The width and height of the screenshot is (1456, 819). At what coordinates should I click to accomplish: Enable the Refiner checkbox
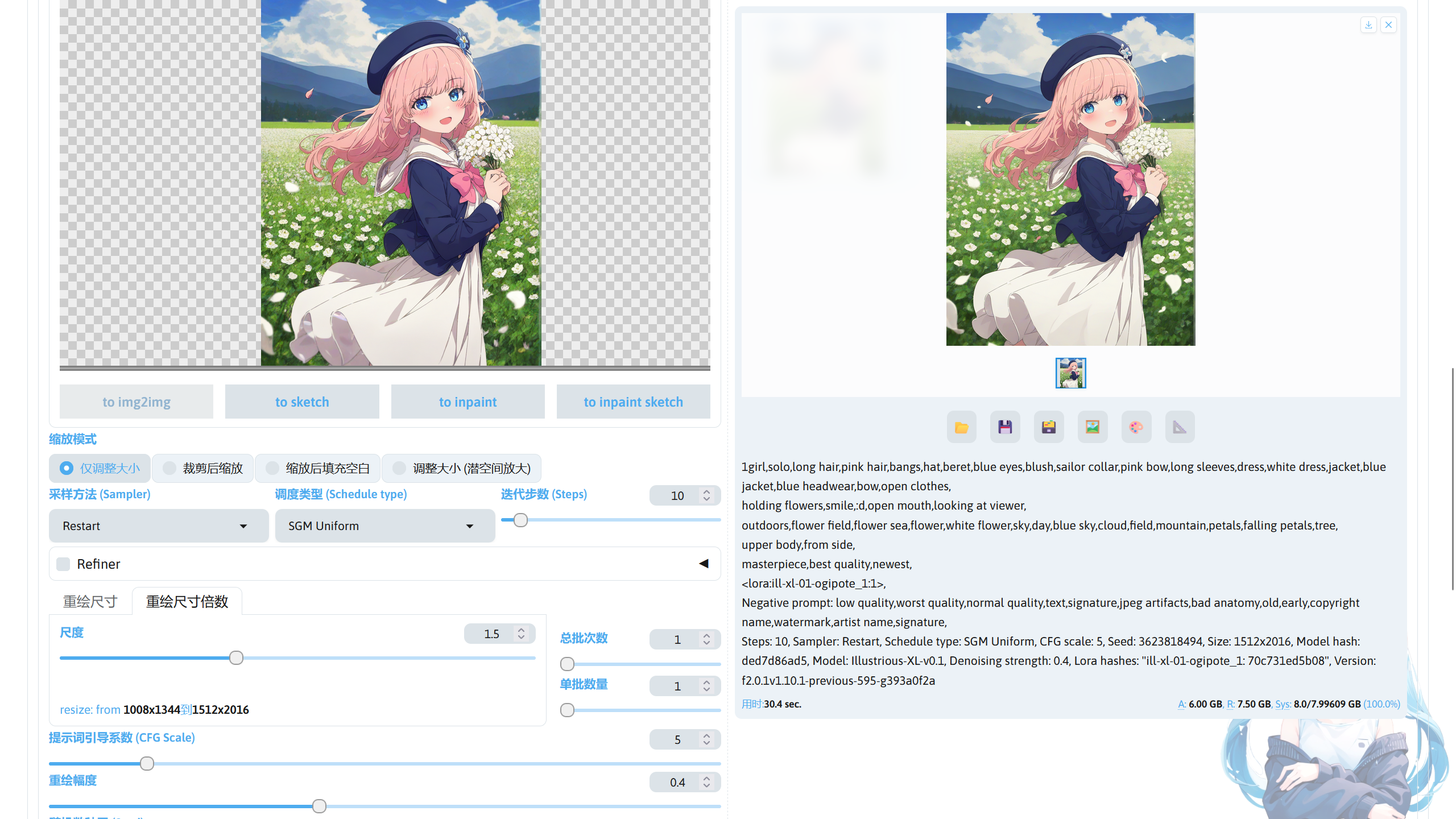(x=63, y=564)
